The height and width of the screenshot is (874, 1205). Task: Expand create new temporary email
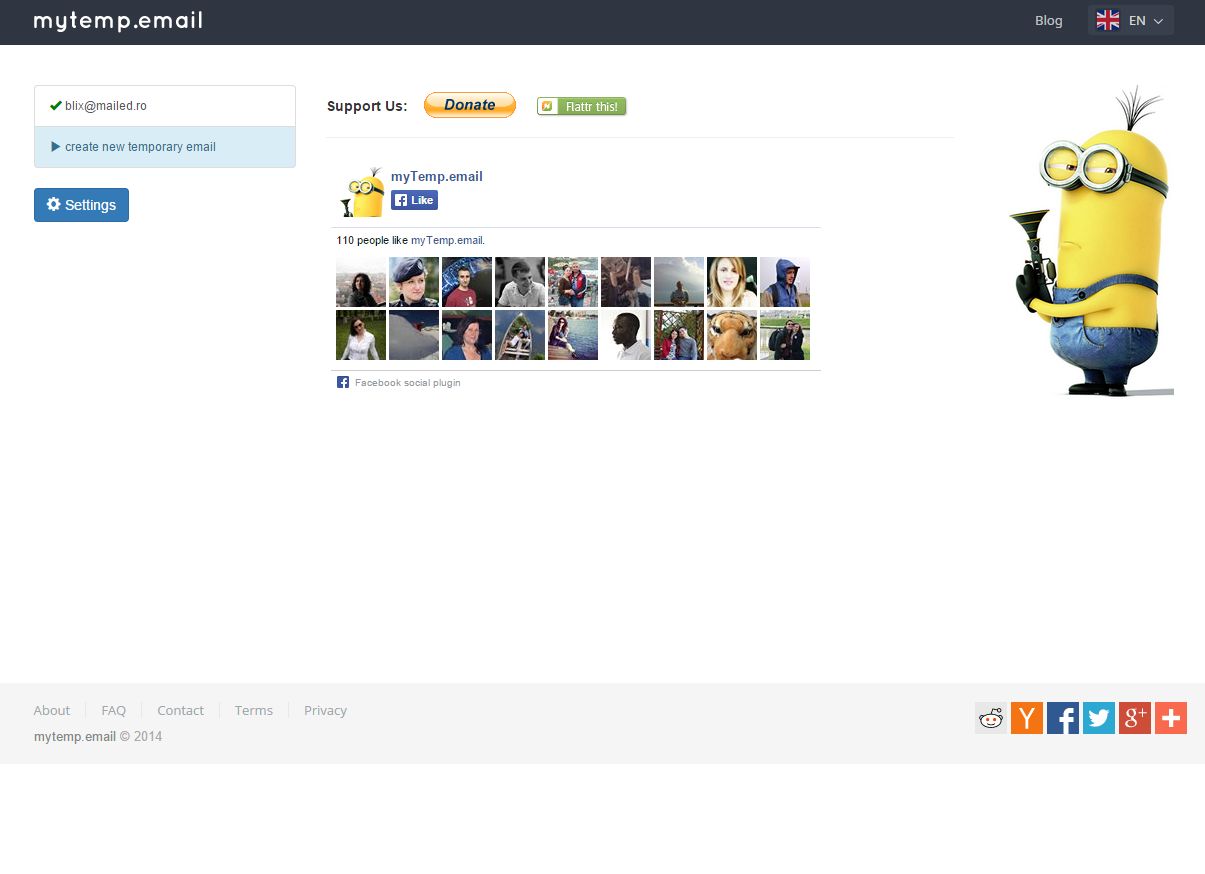coord(165,147)
